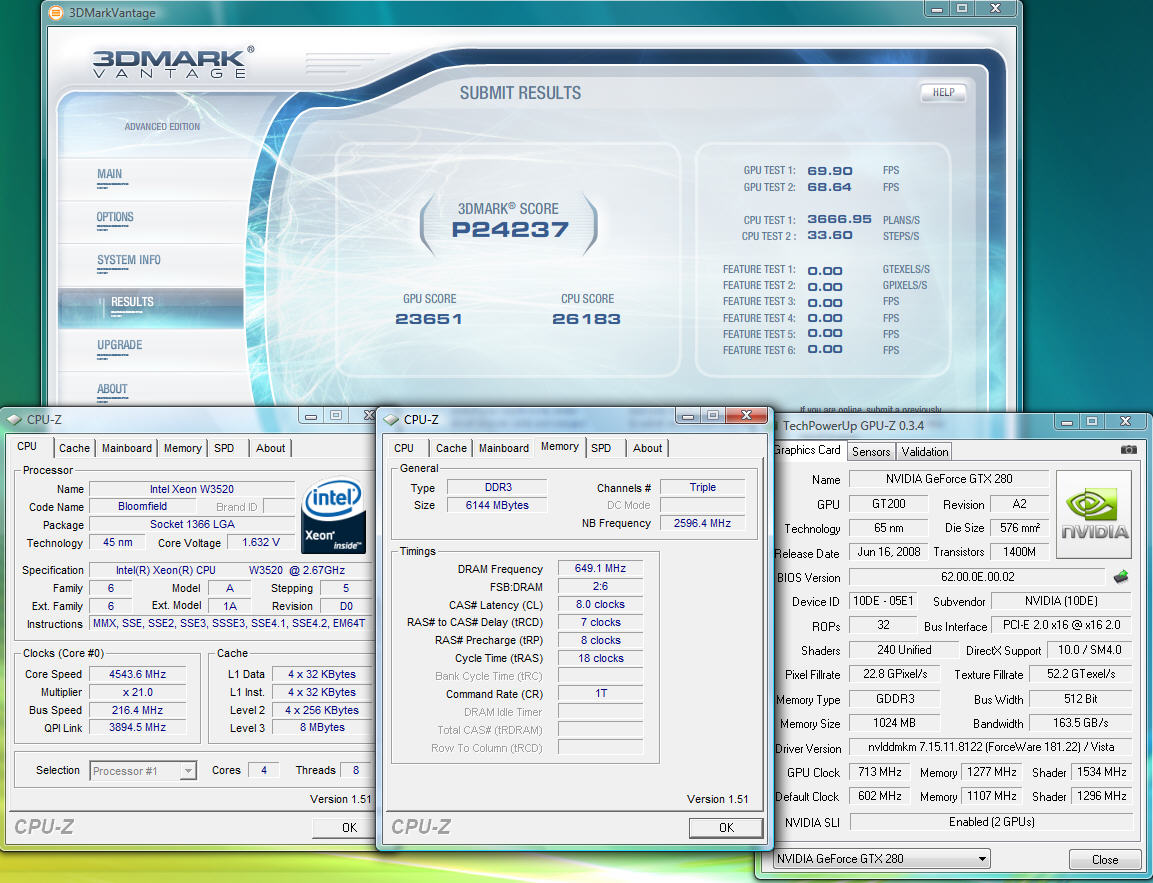Switch to CPU tab in front CPU-Z
This screenshot has width=1153, height=883.
pyautogui.click(x=404, y=448)
